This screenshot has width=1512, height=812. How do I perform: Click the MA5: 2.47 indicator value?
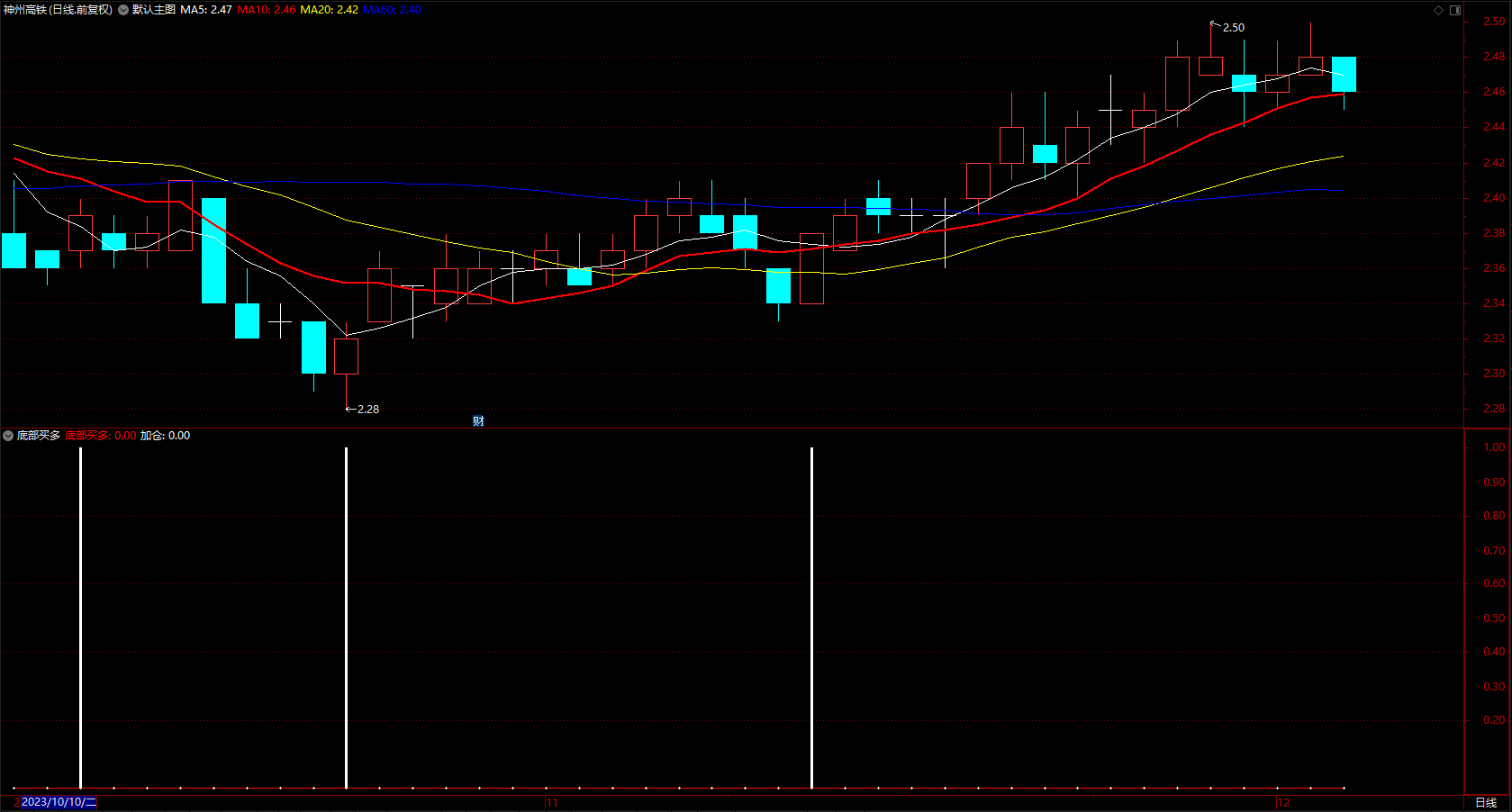coord(206,10)
